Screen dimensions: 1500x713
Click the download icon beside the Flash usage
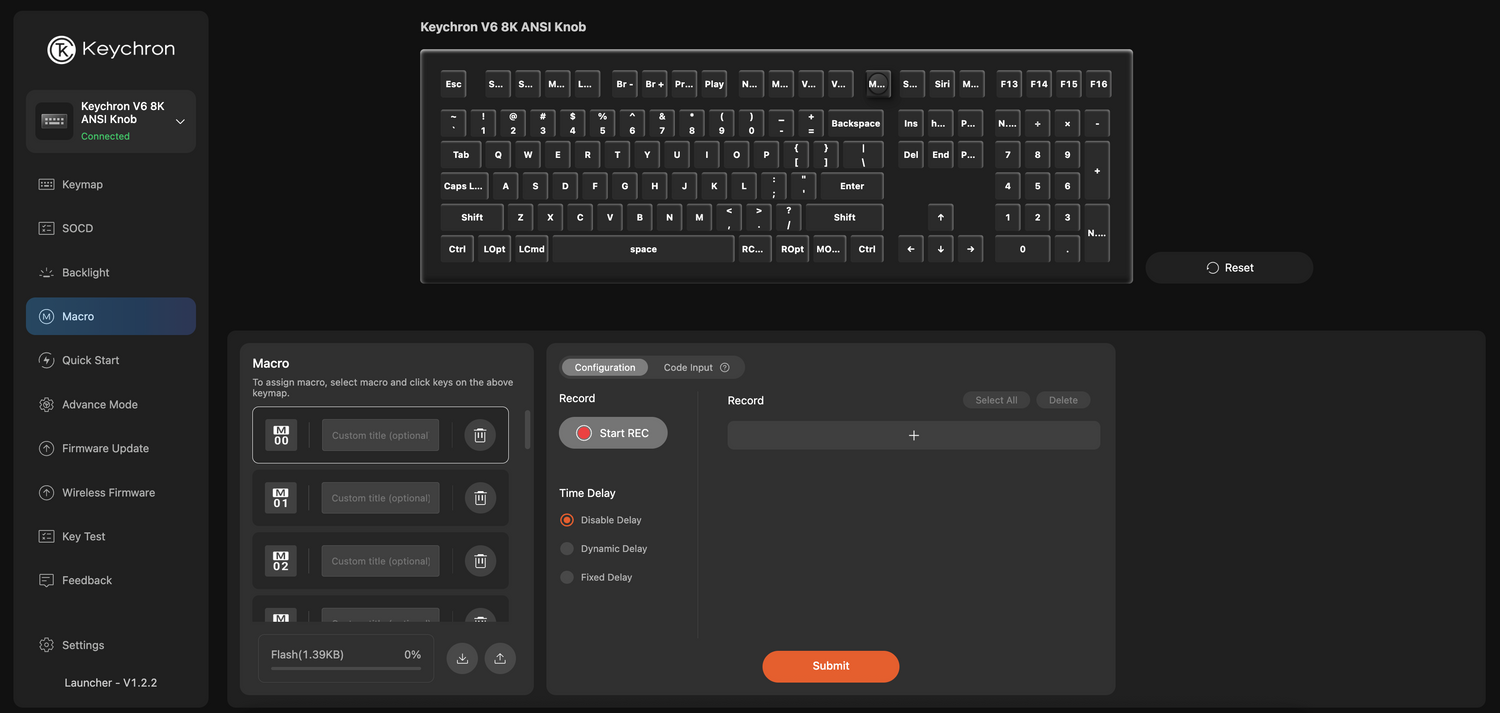tap(462, 658)
